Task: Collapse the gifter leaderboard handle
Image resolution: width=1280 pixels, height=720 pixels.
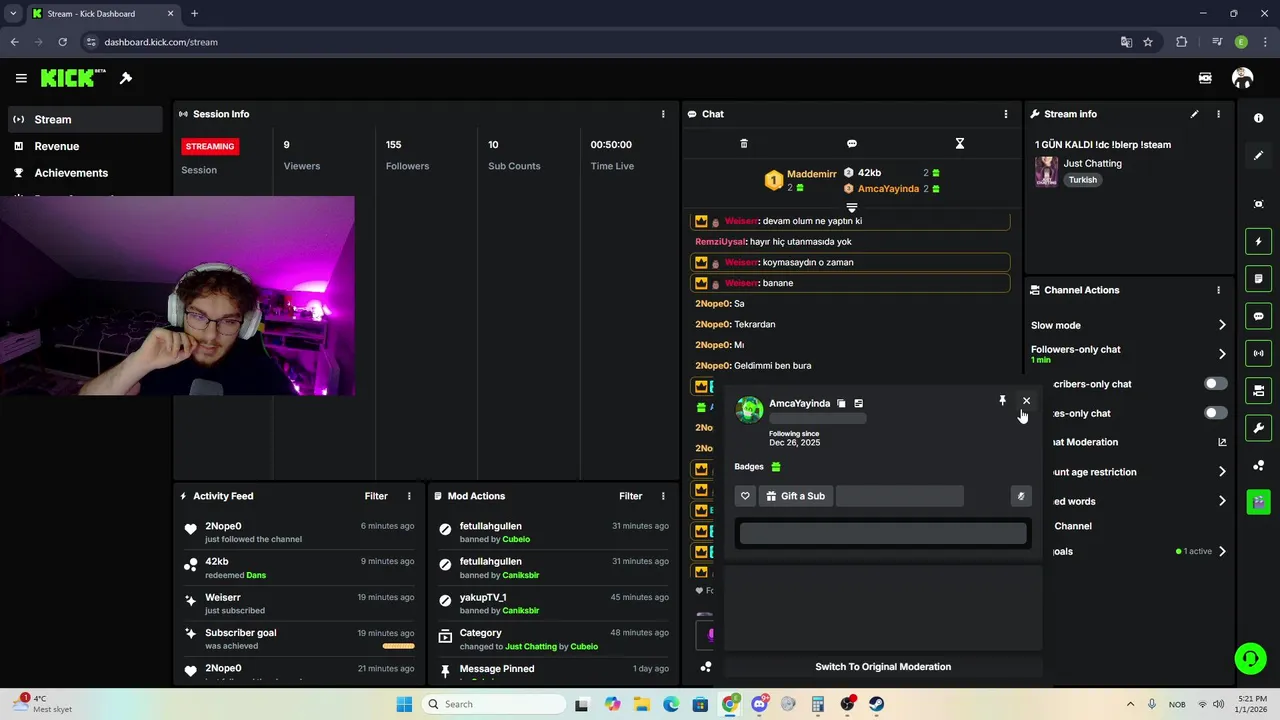Action: click(852, 207)
